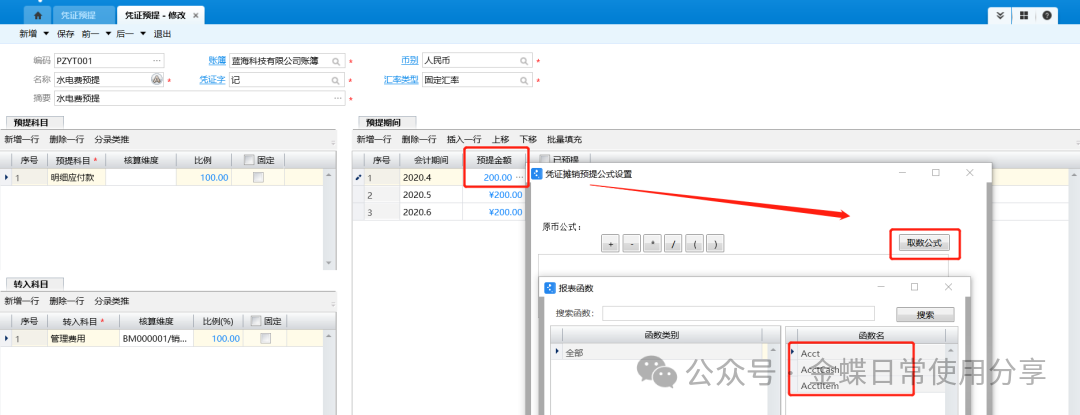The image size is (1080, 415).
Task: Toggle 固定 checkbox in 明细应付款 row
Action: [x=259, y=177]
